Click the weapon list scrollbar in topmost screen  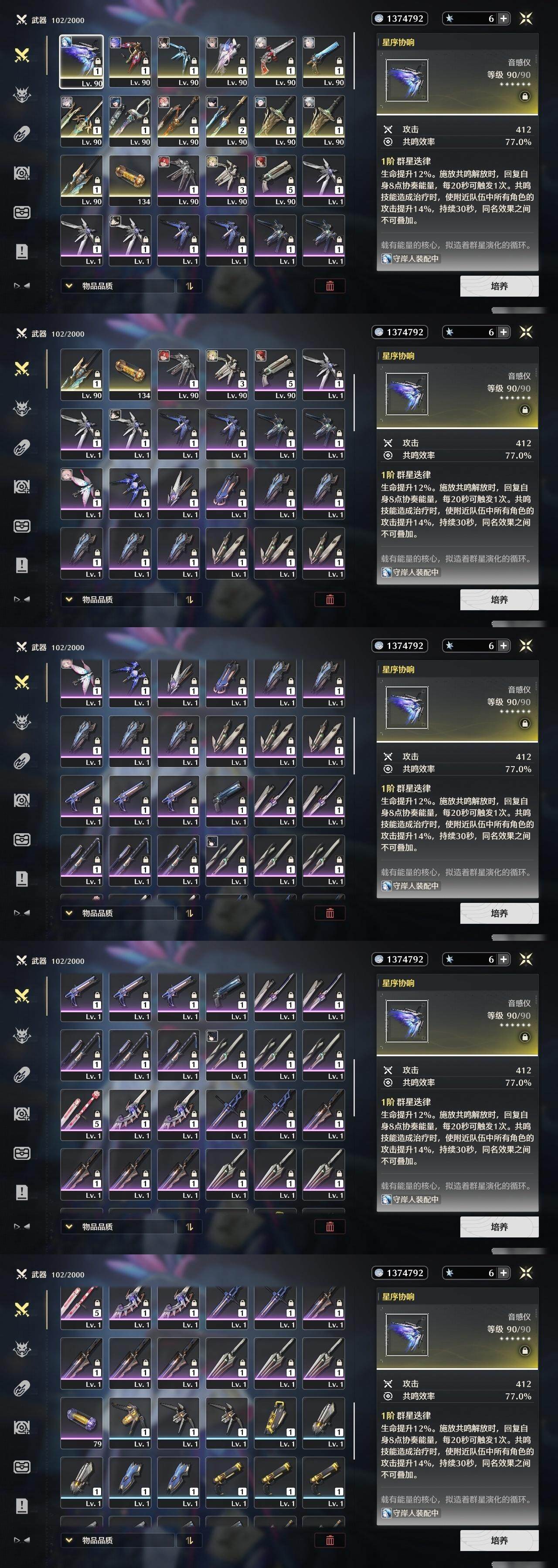pyautogui.click(x=354, y=61)
